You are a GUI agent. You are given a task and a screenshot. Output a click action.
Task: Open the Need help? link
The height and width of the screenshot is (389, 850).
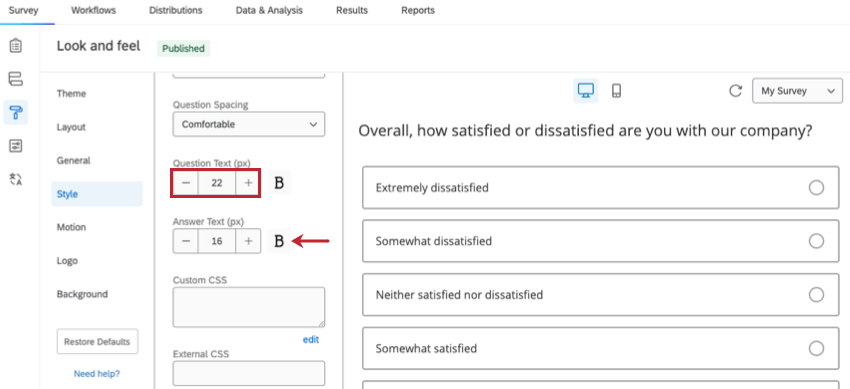point(97,373)
